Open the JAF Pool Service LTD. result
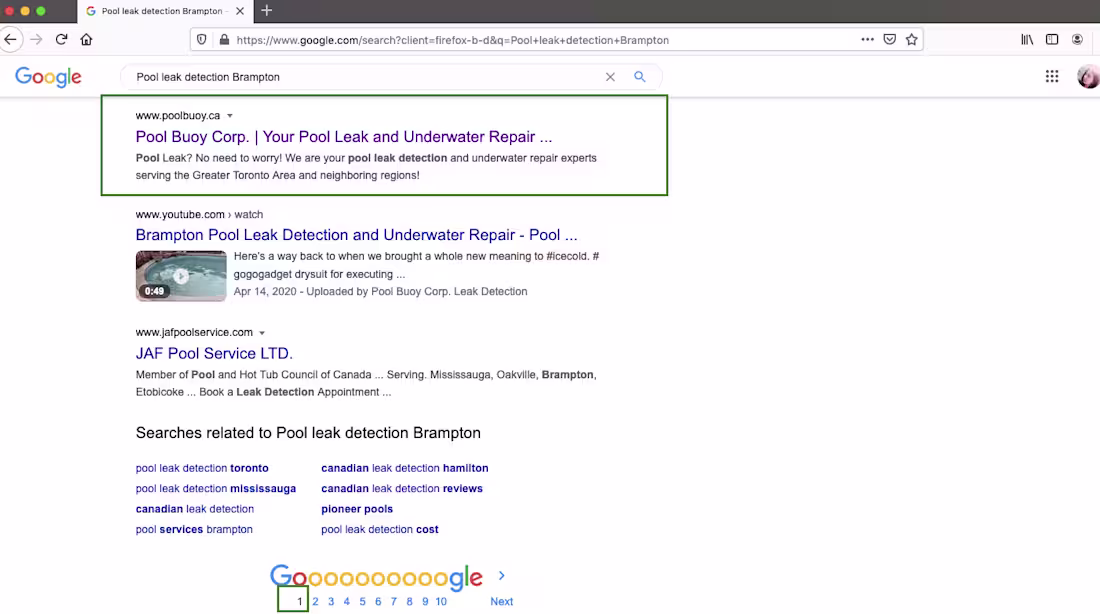1100x614 pixels. click(x=214, y=353)
